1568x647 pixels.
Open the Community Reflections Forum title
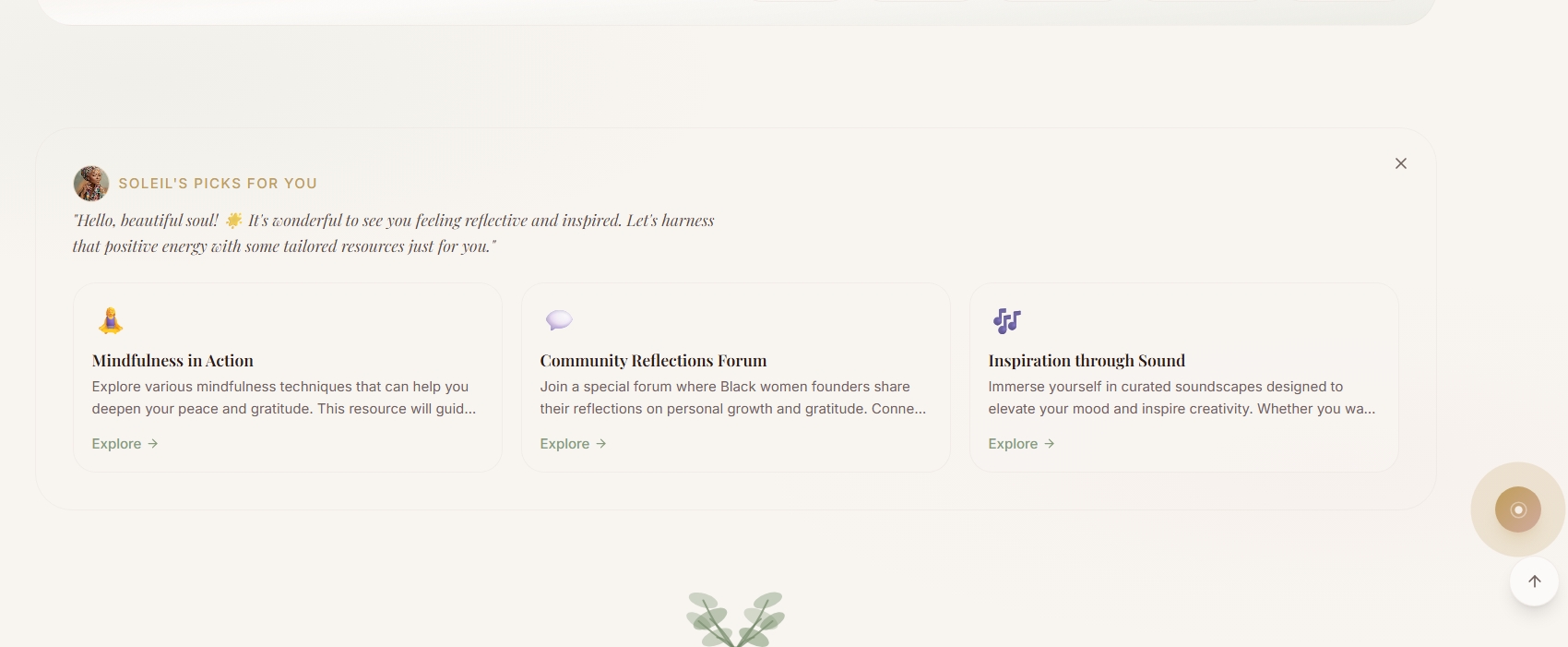tap(653, 361)
